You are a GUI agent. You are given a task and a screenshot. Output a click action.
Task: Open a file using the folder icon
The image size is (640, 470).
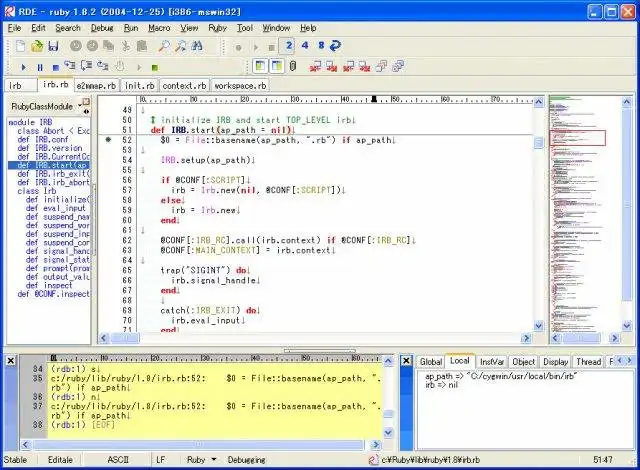pos(37,46)
